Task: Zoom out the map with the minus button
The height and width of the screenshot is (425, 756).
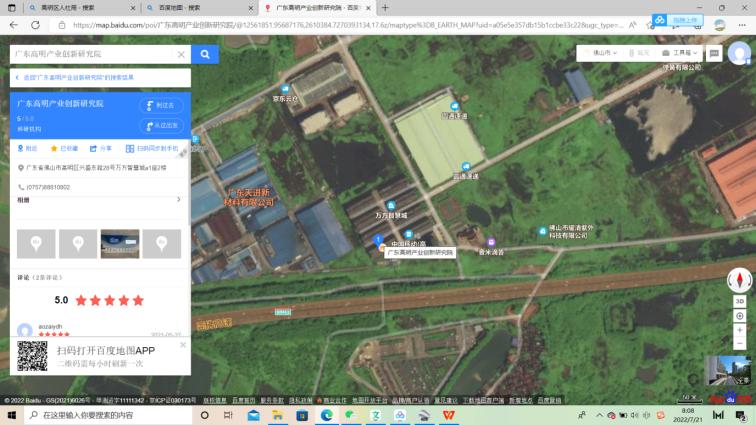Action: click(740, 343)
